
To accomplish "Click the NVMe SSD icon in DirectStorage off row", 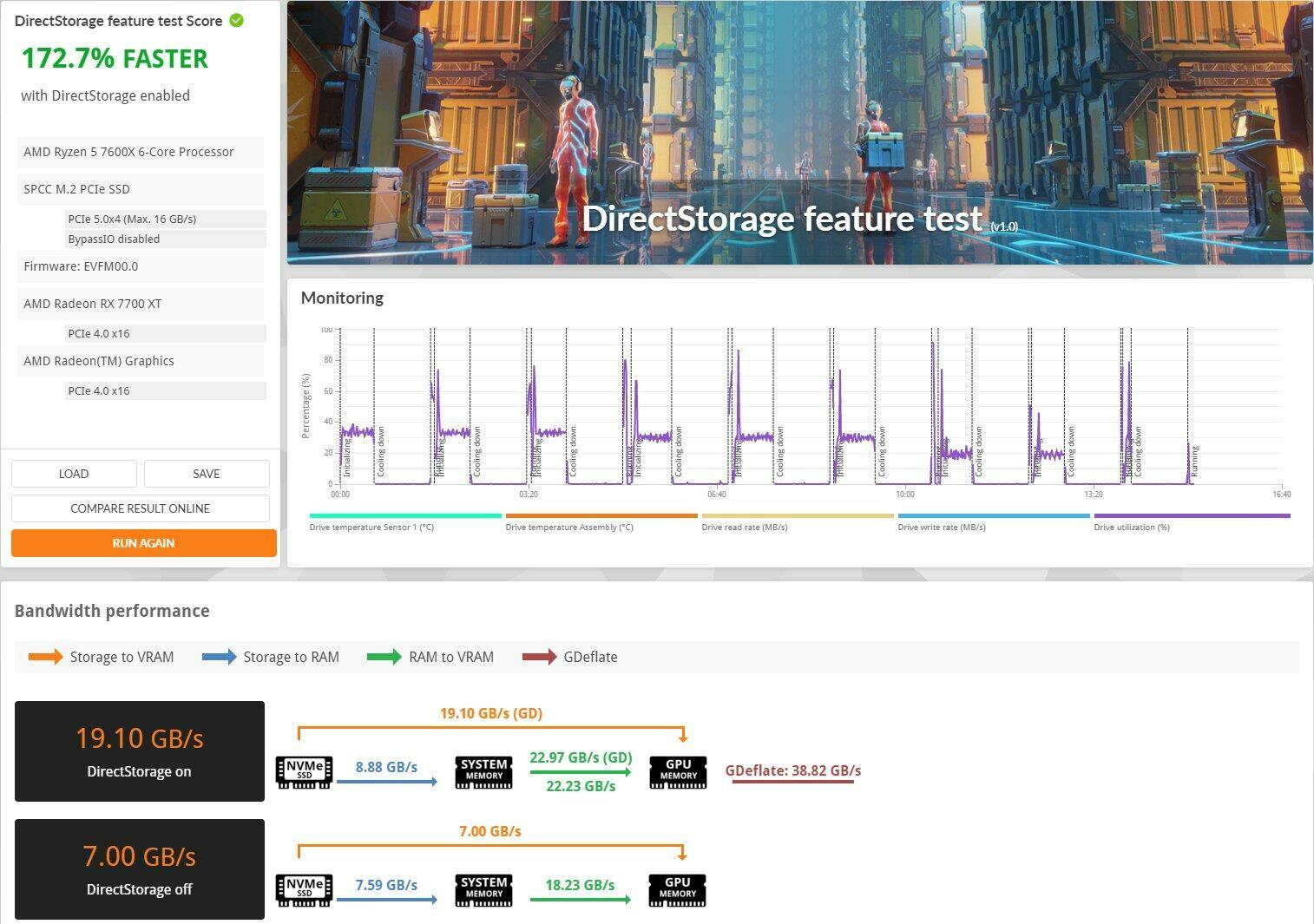I will [x=304, y=889].
